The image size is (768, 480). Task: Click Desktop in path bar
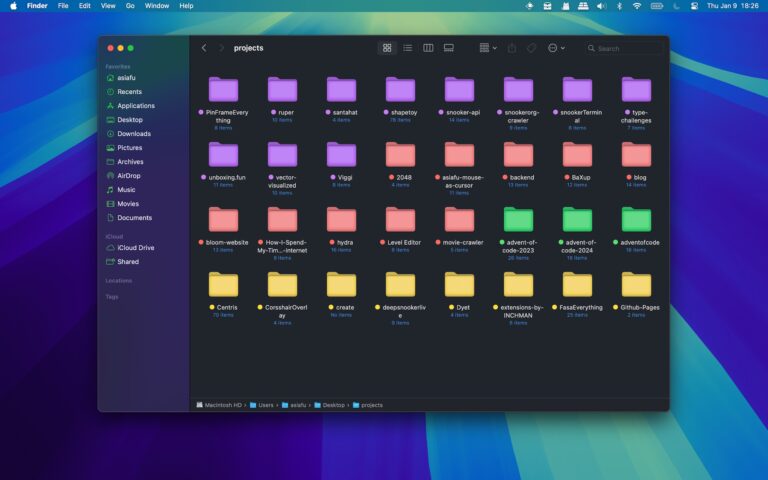(330, 405)
